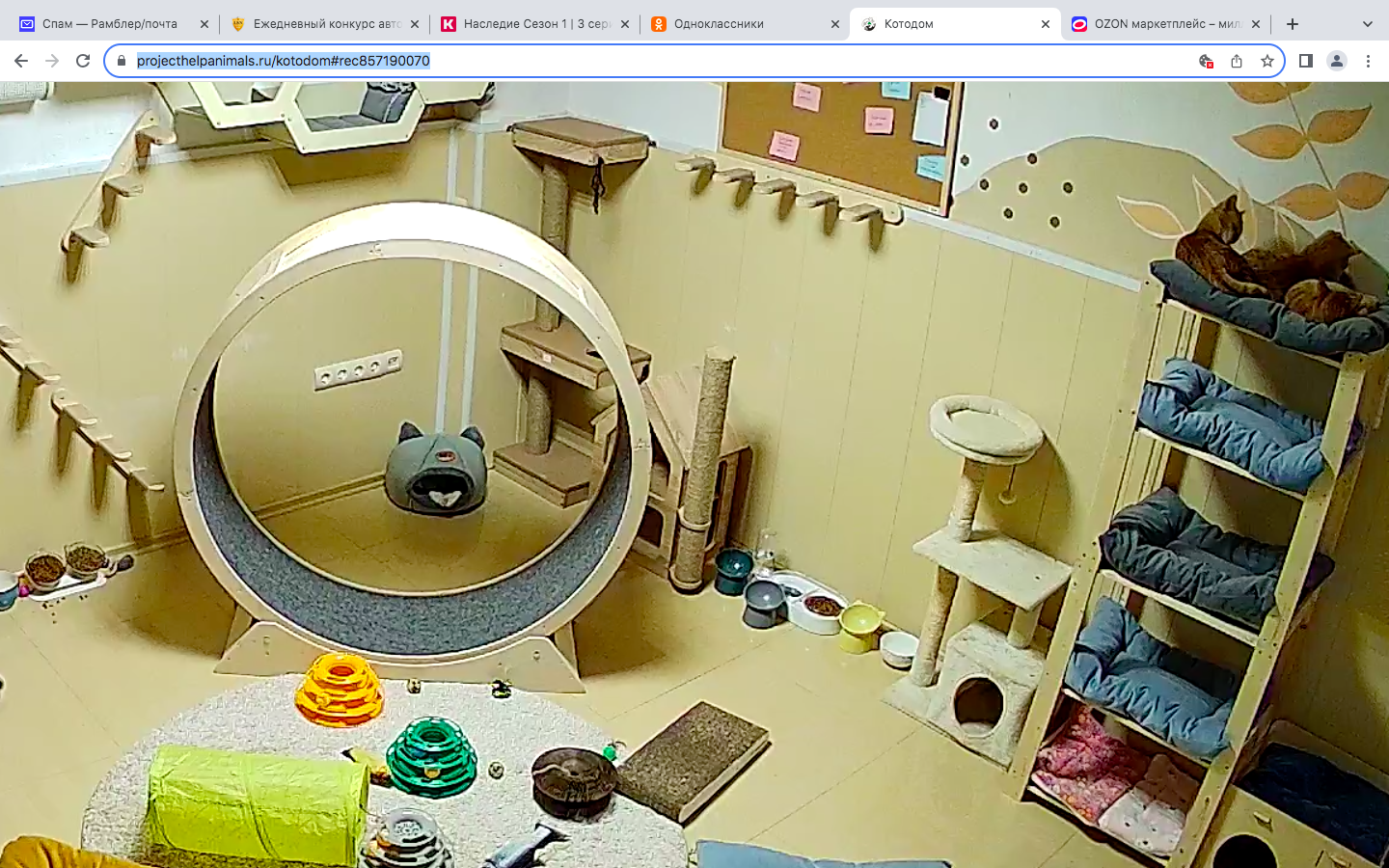Close the Котодом tab

click(1046, 24)
